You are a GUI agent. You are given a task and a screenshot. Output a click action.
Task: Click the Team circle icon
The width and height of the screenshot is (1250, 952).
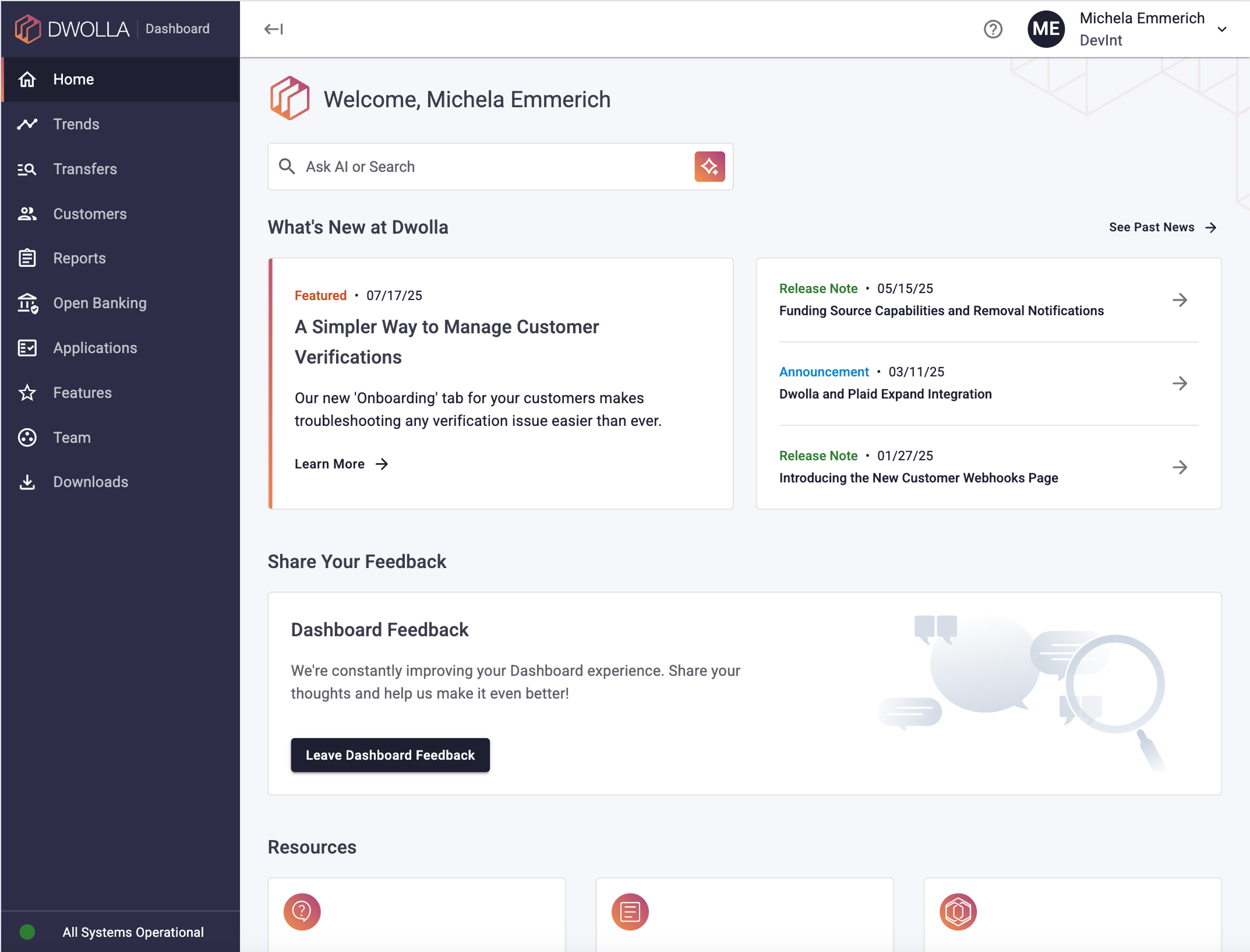click(x=27, y=438)
